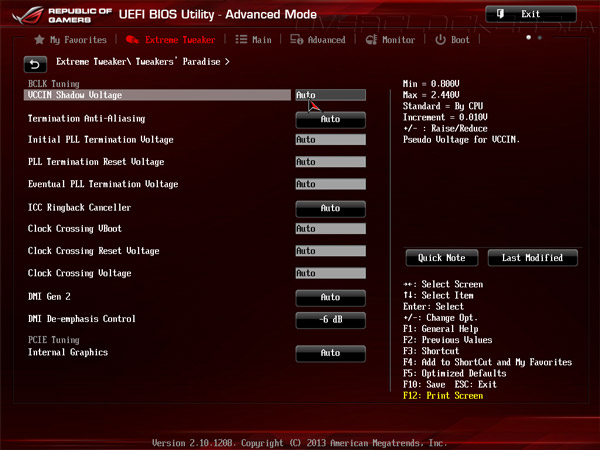Click the Main tab list icon

(x=241, y=39)
